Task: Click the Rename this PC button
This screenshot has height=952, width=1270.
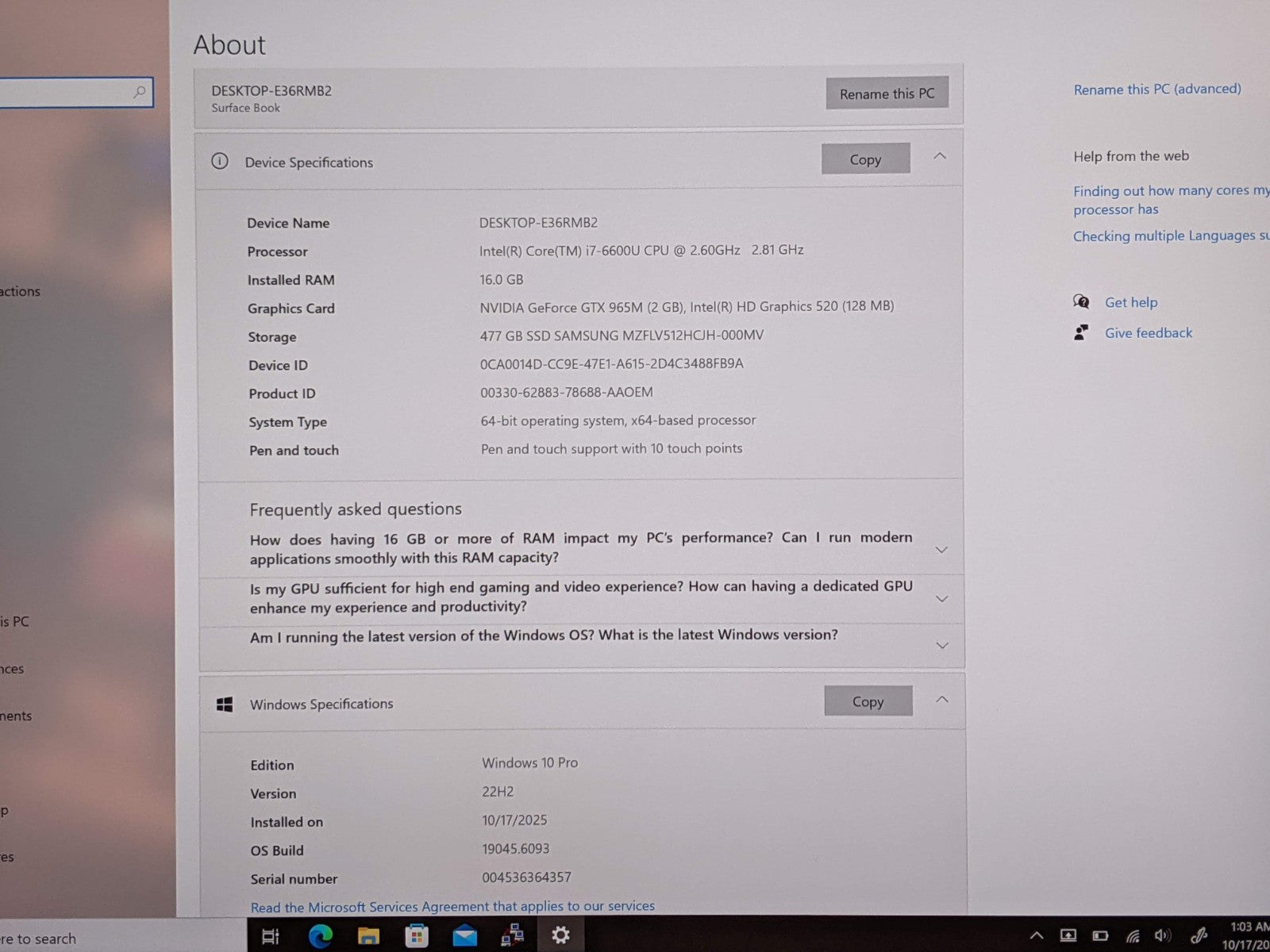Action: coord(887,94)
